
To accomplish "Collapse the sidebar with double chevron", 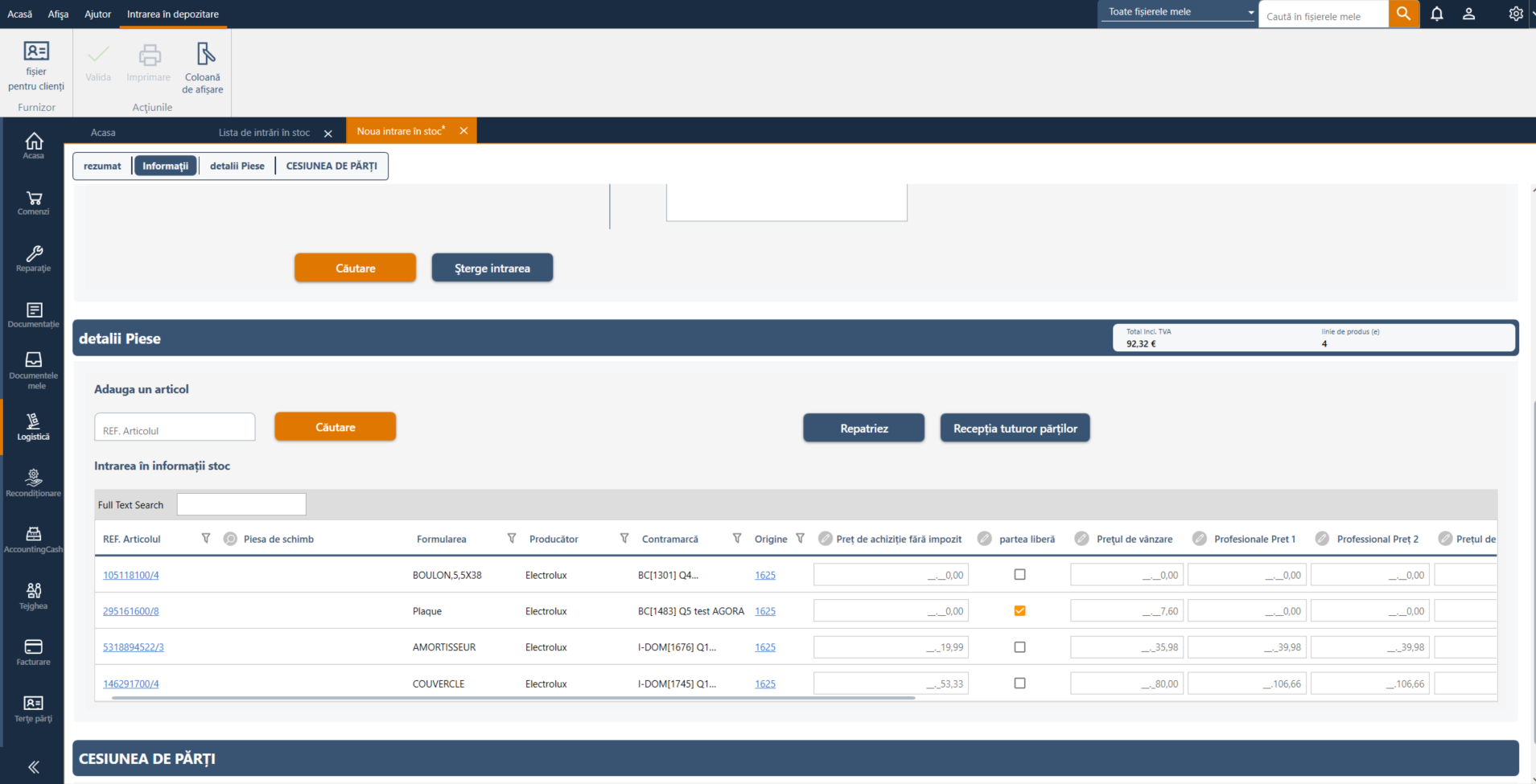I will pyautogui.click(x=34, y=767).
